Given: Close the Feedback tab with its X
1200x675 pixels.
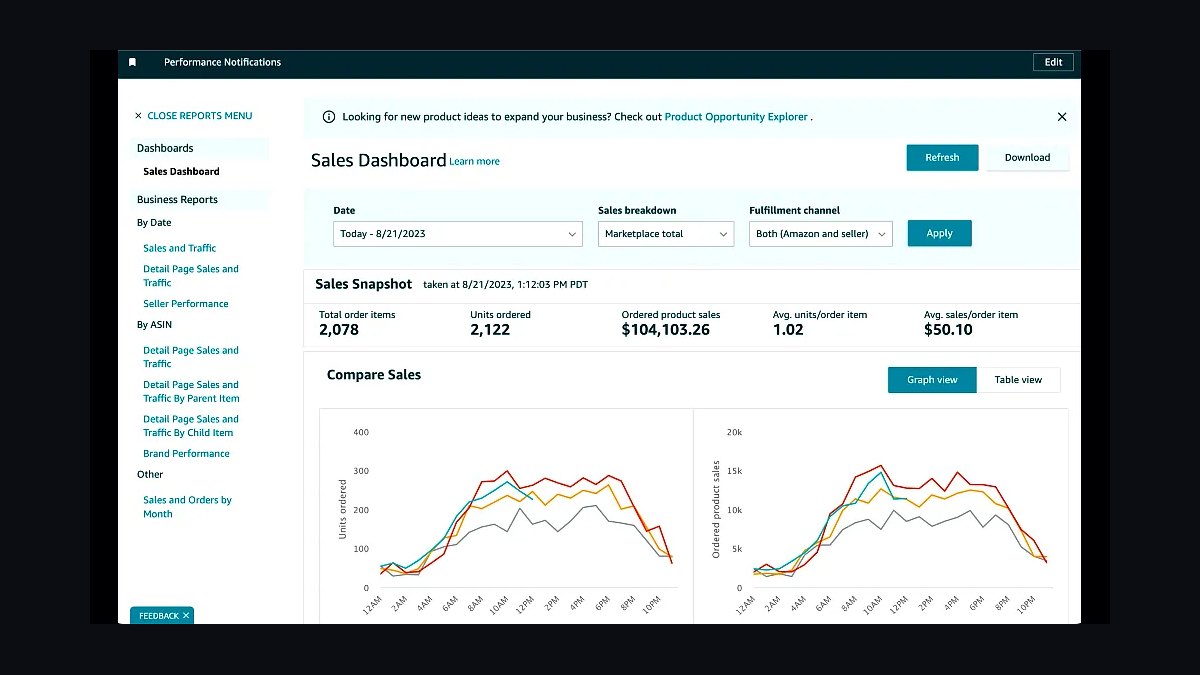Looking at the screenshot, I should 186,616.
